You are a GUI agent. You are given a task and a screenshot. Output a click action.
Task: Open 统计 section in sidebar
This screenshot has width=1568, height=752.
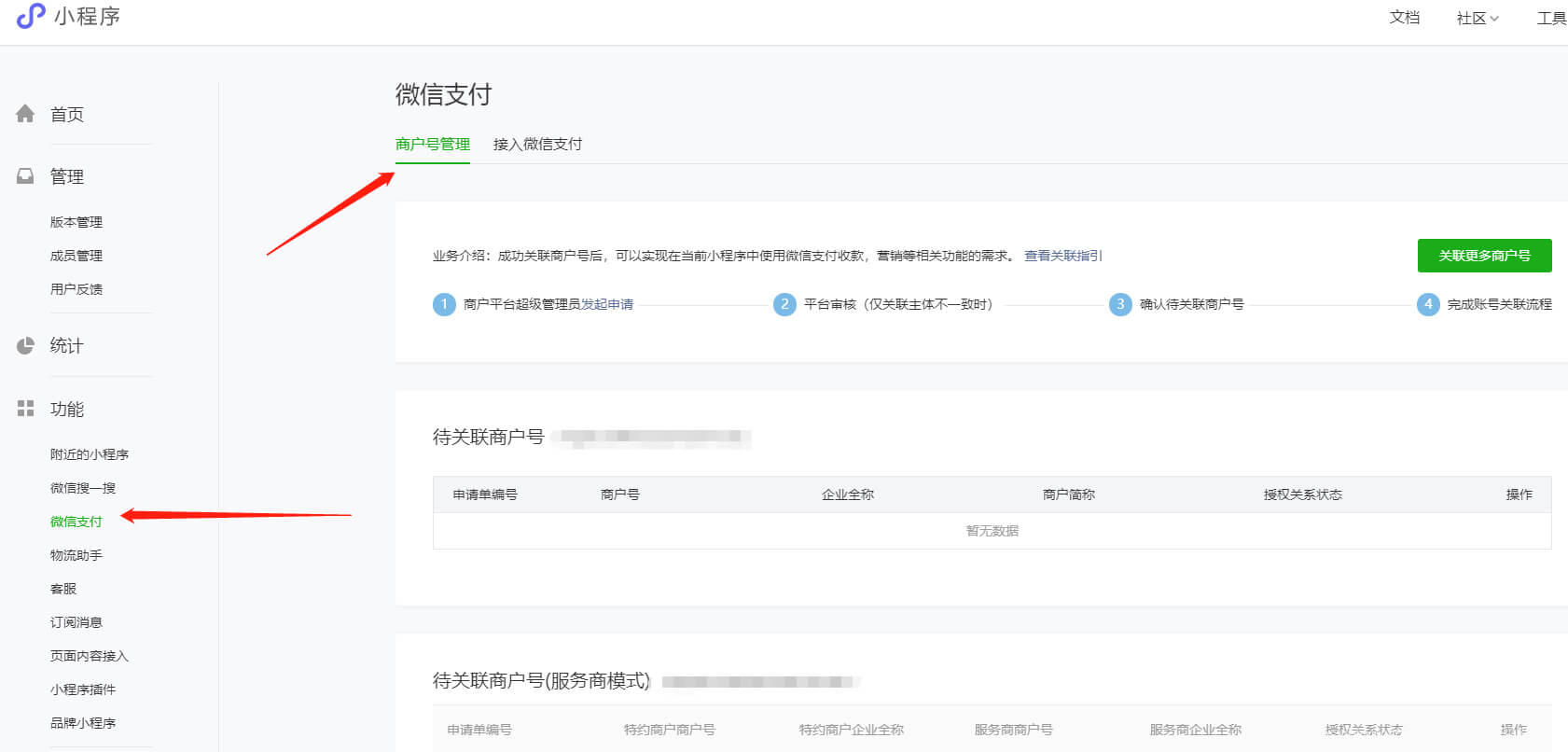tap(67, 345)
